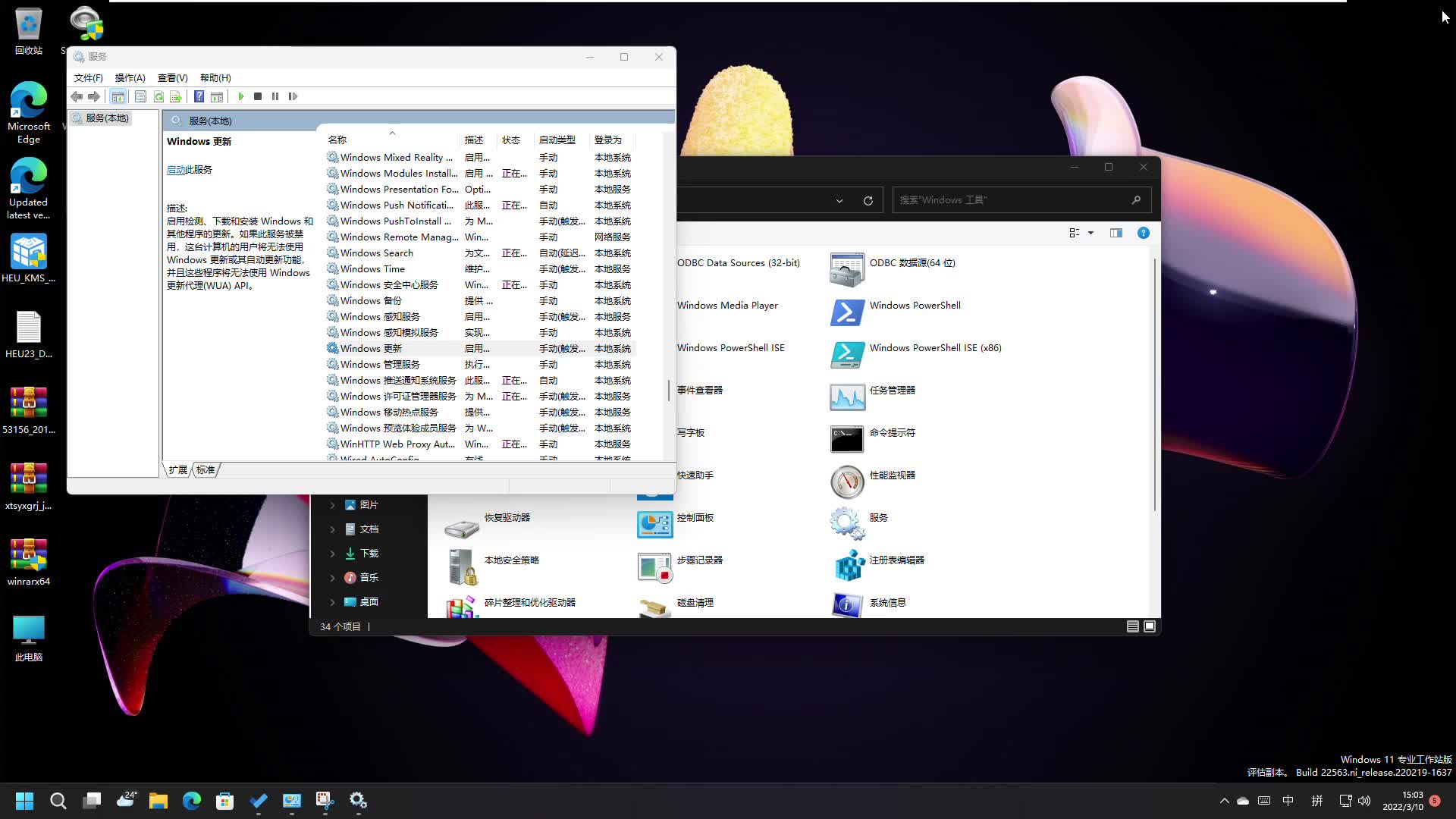Open the export list icon in Services toolbar

click(176, 96)
